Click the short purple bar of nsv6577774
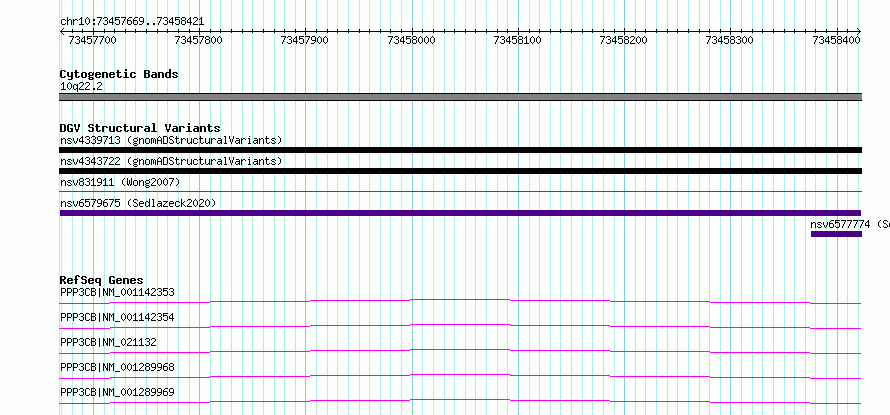Image resolution: width=890 pixels, height=415 pixels. click(x=836, y=234)
